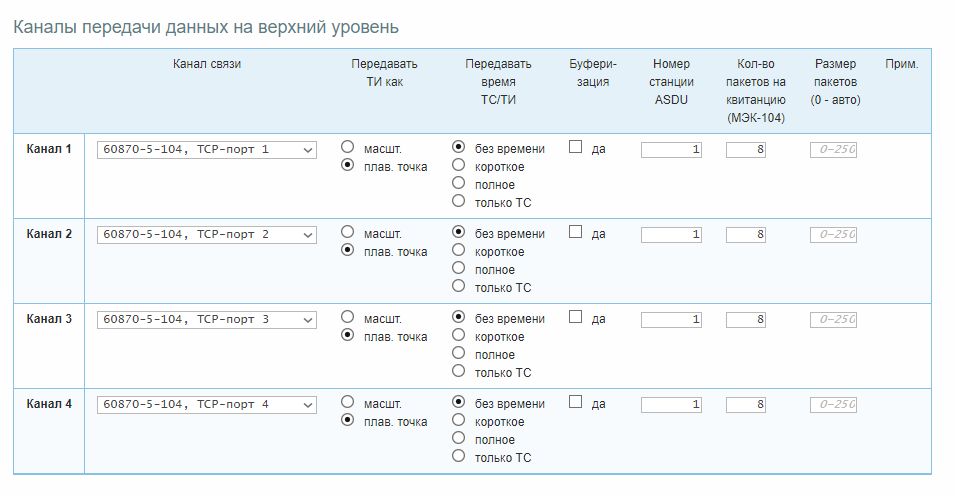Open the Канал 2 protocol dropdown
The width and height of the screenshot is (954, 497).
tap(207, 235)
